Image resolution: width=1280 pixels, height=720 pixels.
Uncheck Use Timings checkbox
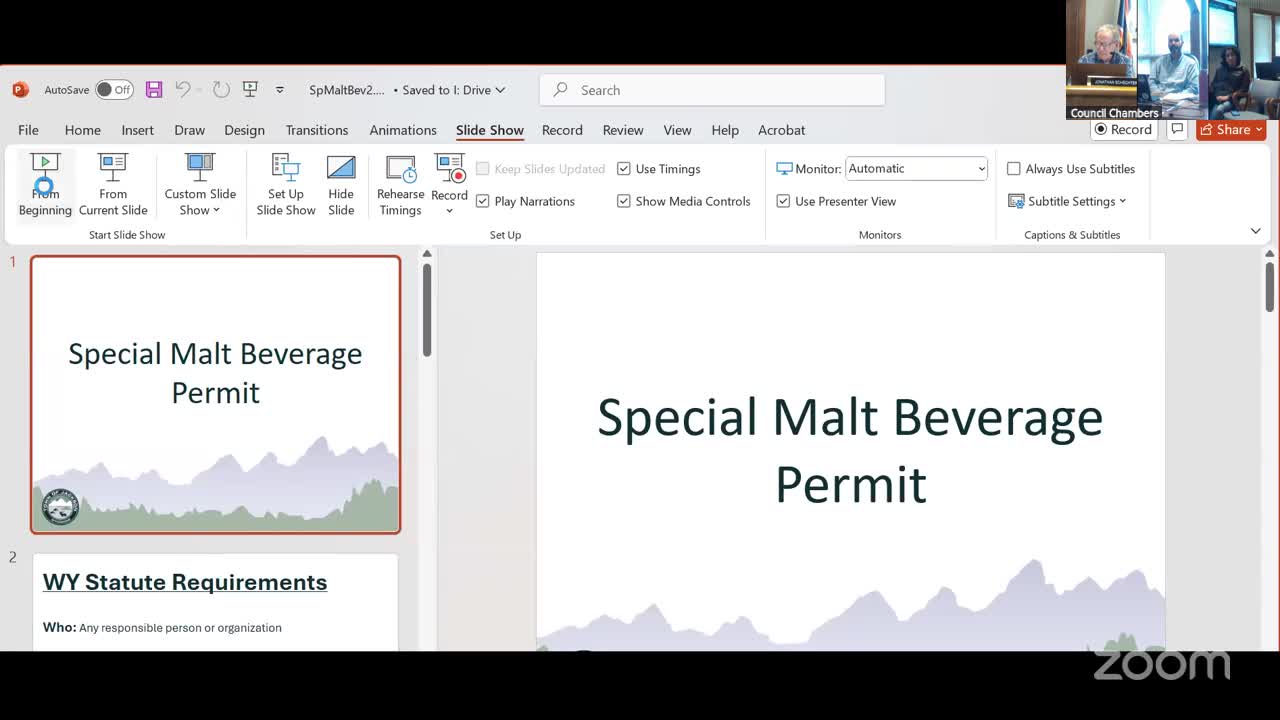[x=624, y=169]
